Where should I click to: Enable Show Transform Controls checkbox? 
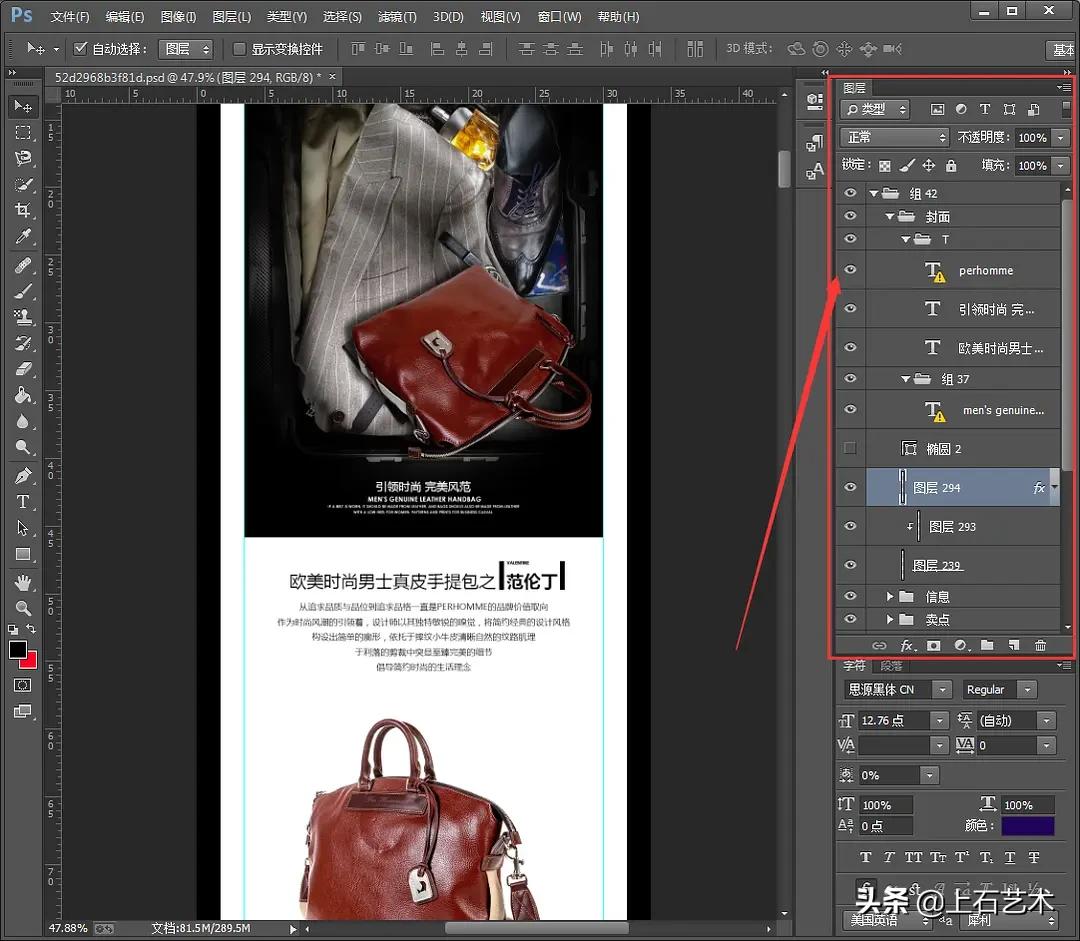pyautogui.click(x=239, y=49)
